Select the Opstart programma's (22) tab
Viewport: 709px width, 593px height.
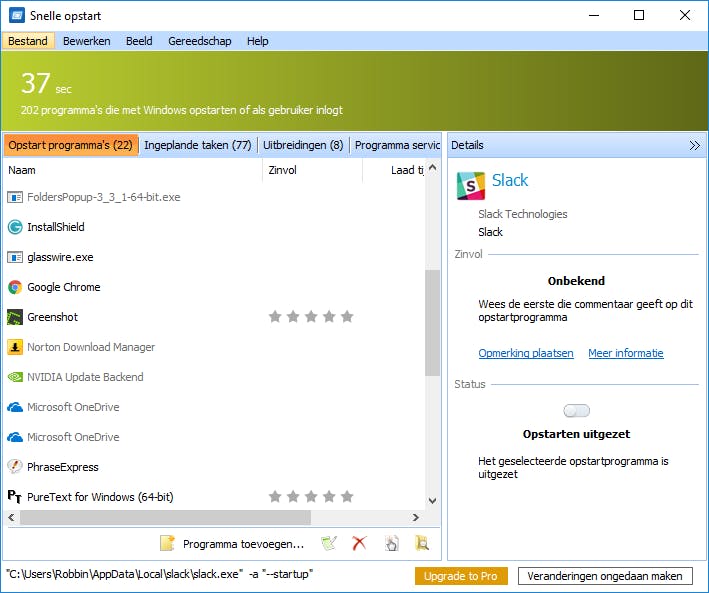point(71,145)
